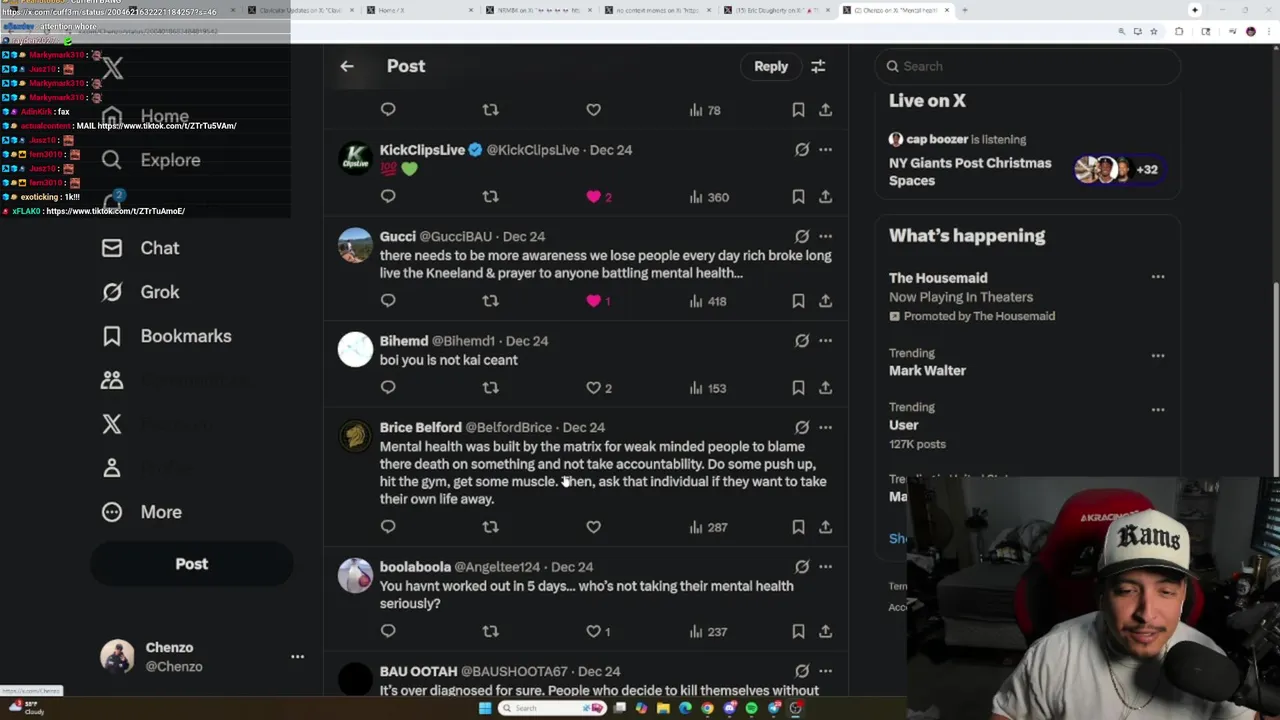
Task: Bookmark boolaboola's comment
Action: coord(798,631)
